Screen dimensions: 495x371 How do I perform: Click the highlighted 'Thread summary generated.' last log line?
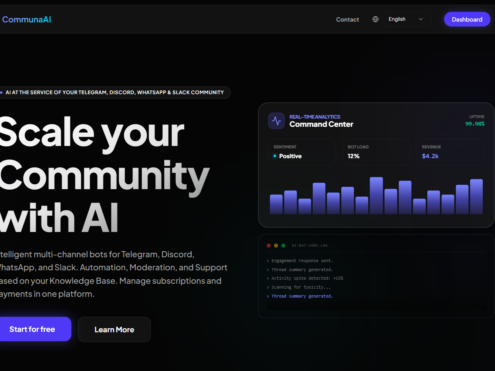pyautogui.click(x=300, y=296)
